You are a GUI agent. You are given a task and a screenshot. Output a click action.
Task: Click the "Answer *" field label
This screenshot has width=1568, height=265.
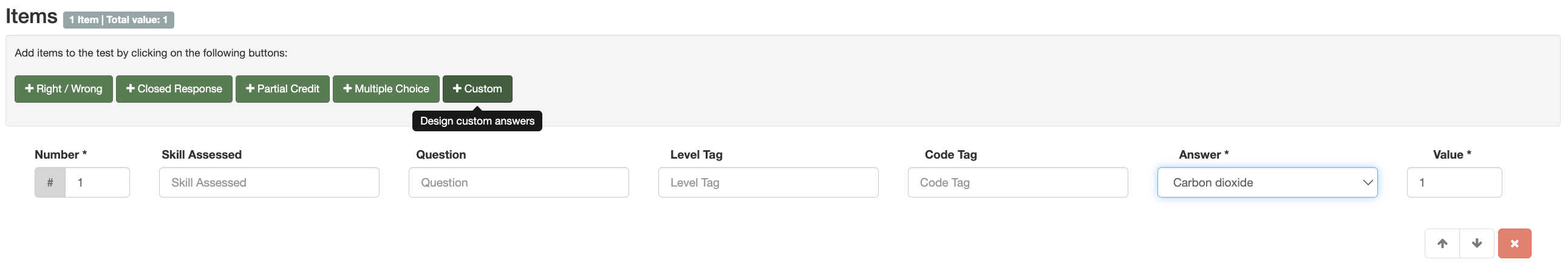click(1204, 155)
